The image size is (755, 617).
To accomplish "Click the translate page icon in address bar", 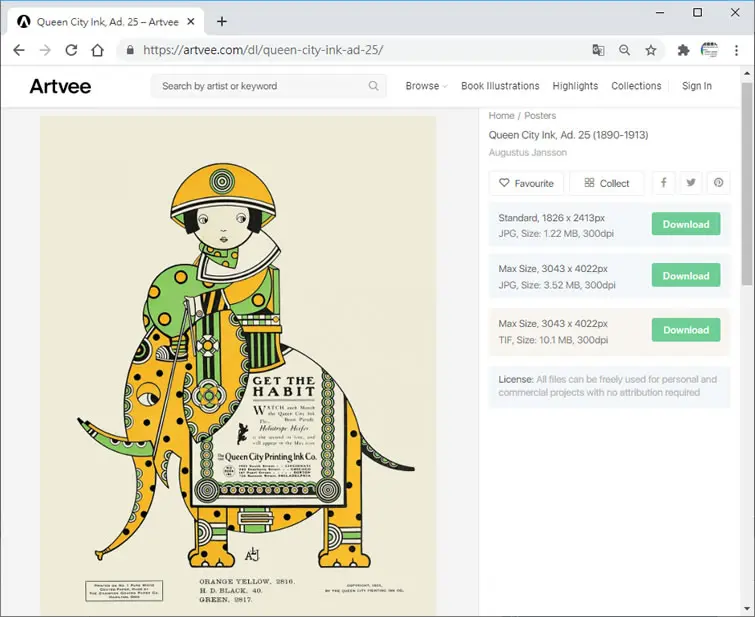I will (598, 50).
